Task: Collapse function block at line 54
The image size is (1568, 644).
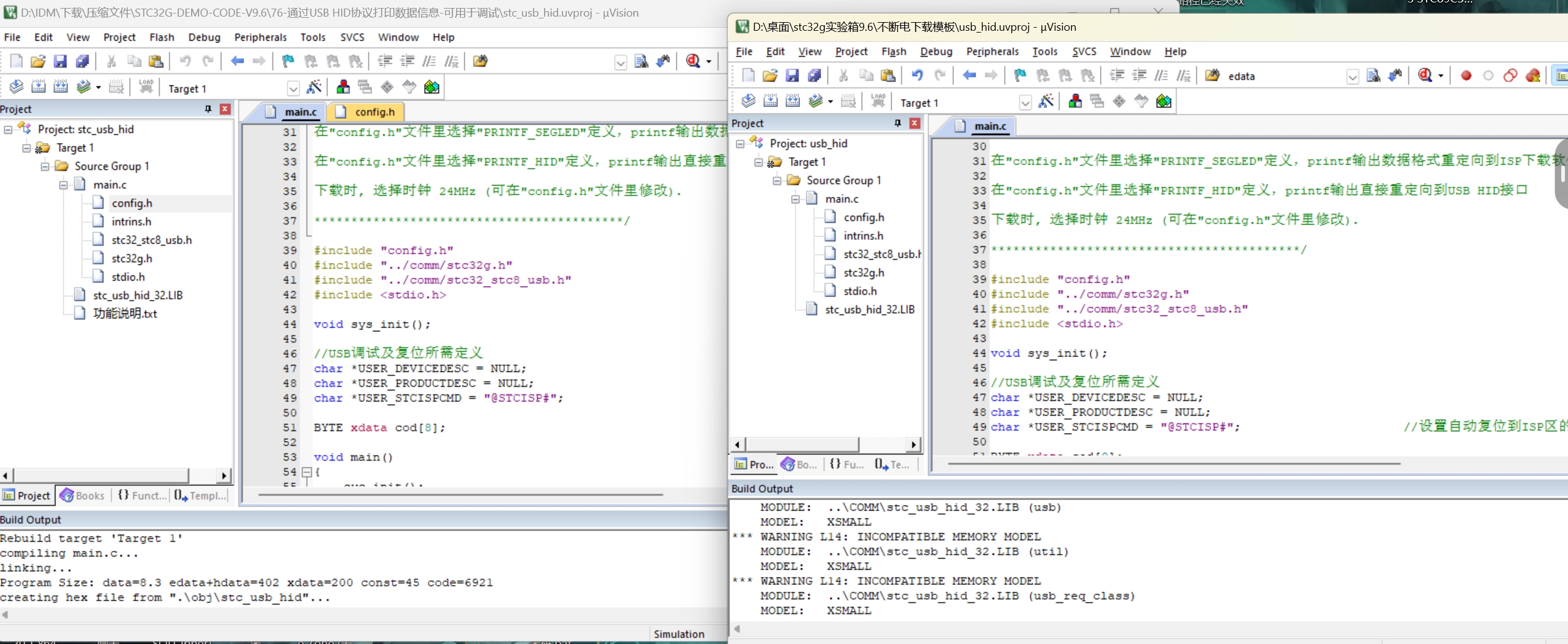Action: tap(306, 472)
